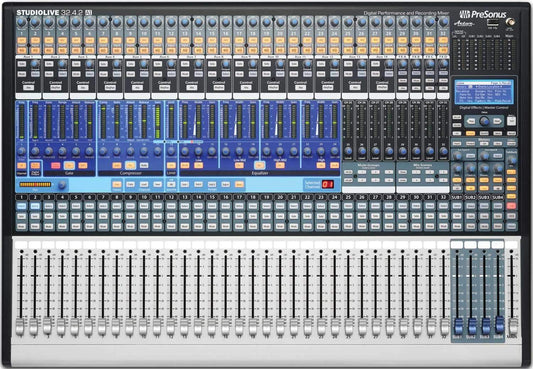Assign selected channel to Main bus
The height and width of the screenshot is (369, 533).
[x=239, y=184]
